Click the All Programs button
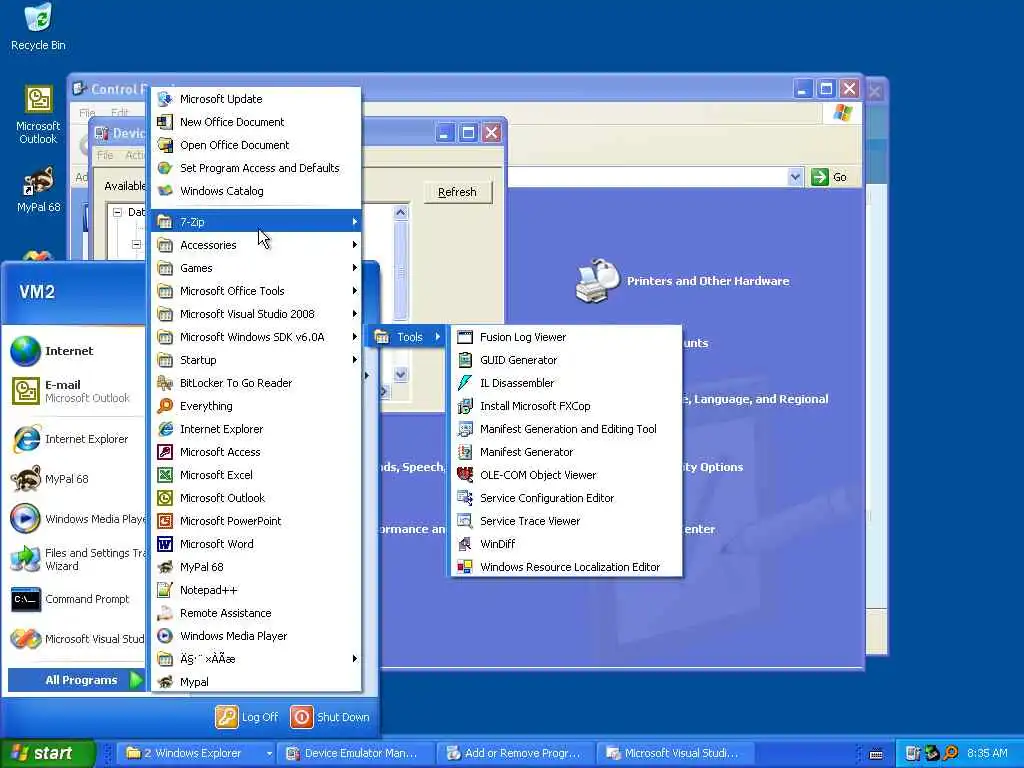 click(76, 680)
